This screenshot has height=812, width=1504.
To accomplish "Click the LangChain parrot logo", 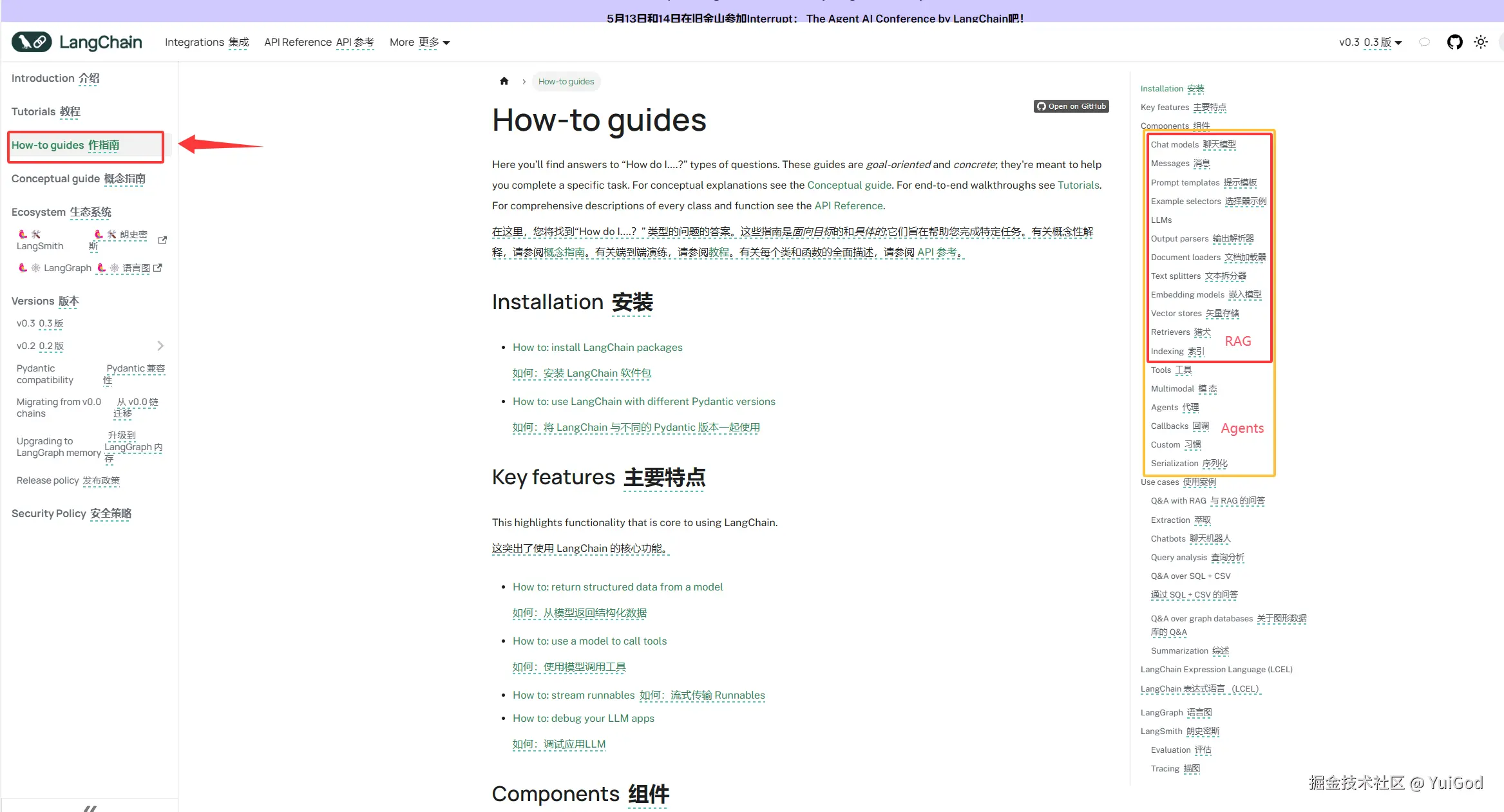I will [32, 42].
